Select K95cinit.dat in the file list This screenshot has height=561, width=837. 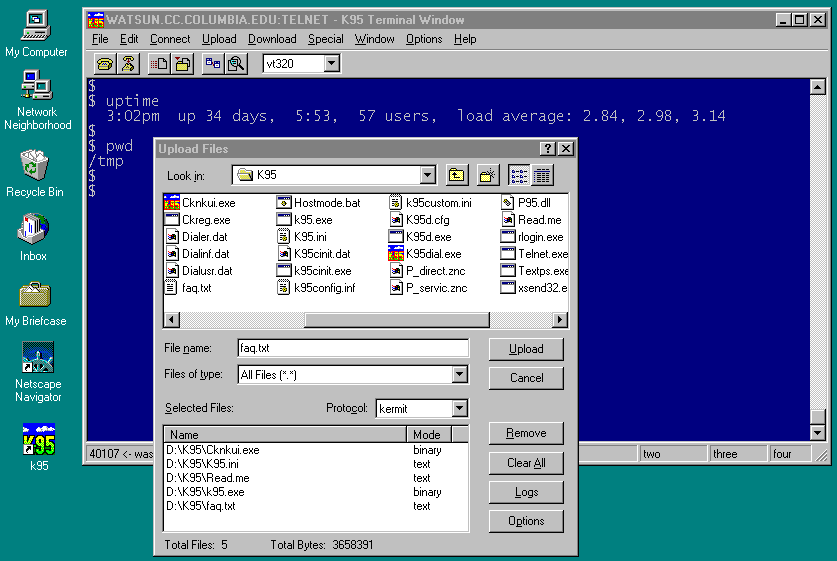314,254
